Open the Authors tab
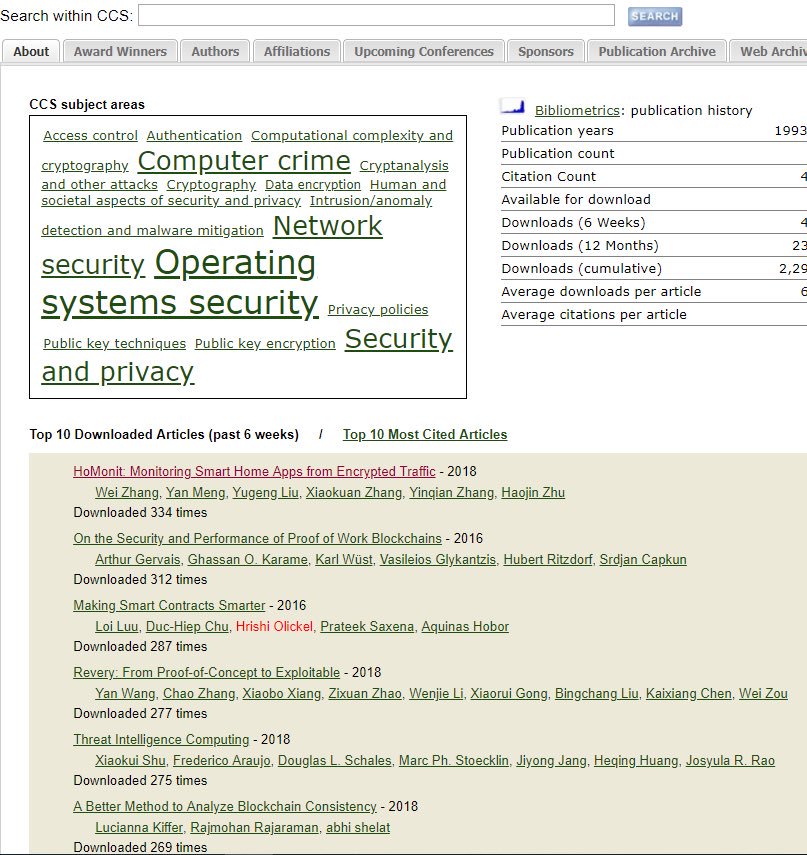Viewport: 807px width, 855px height. click(215, 51)
